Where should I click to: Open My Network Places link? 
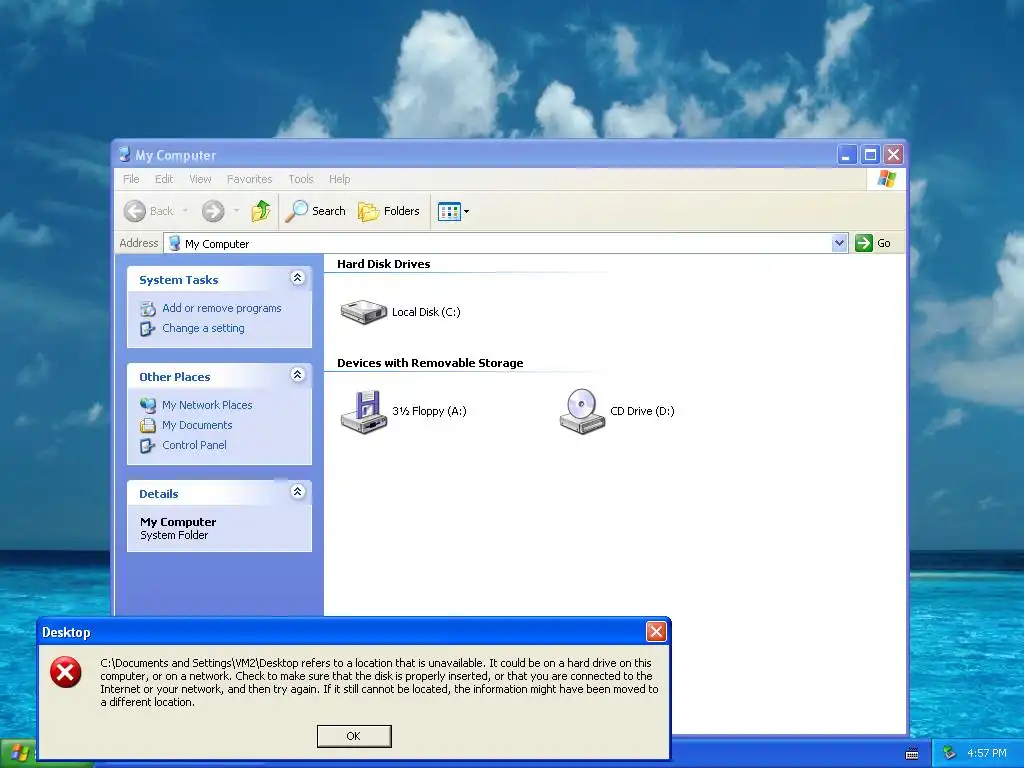pos(207,405)
